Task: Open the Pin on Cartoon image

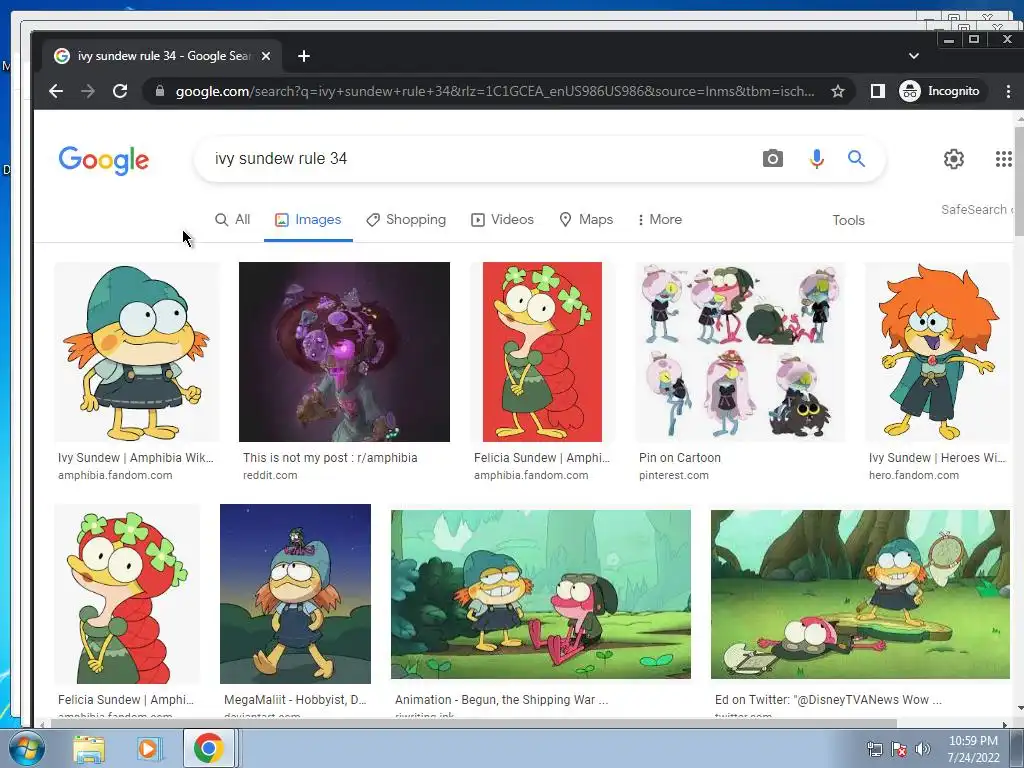Action: 740,352
